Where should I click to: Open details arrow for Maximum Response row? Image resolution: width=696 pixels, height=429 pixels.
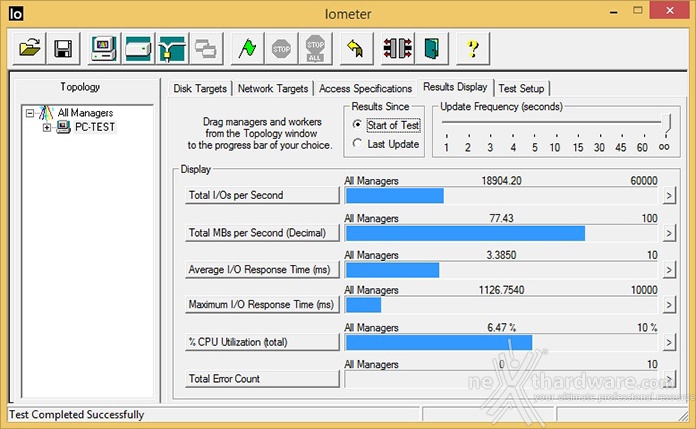[669, 305]
